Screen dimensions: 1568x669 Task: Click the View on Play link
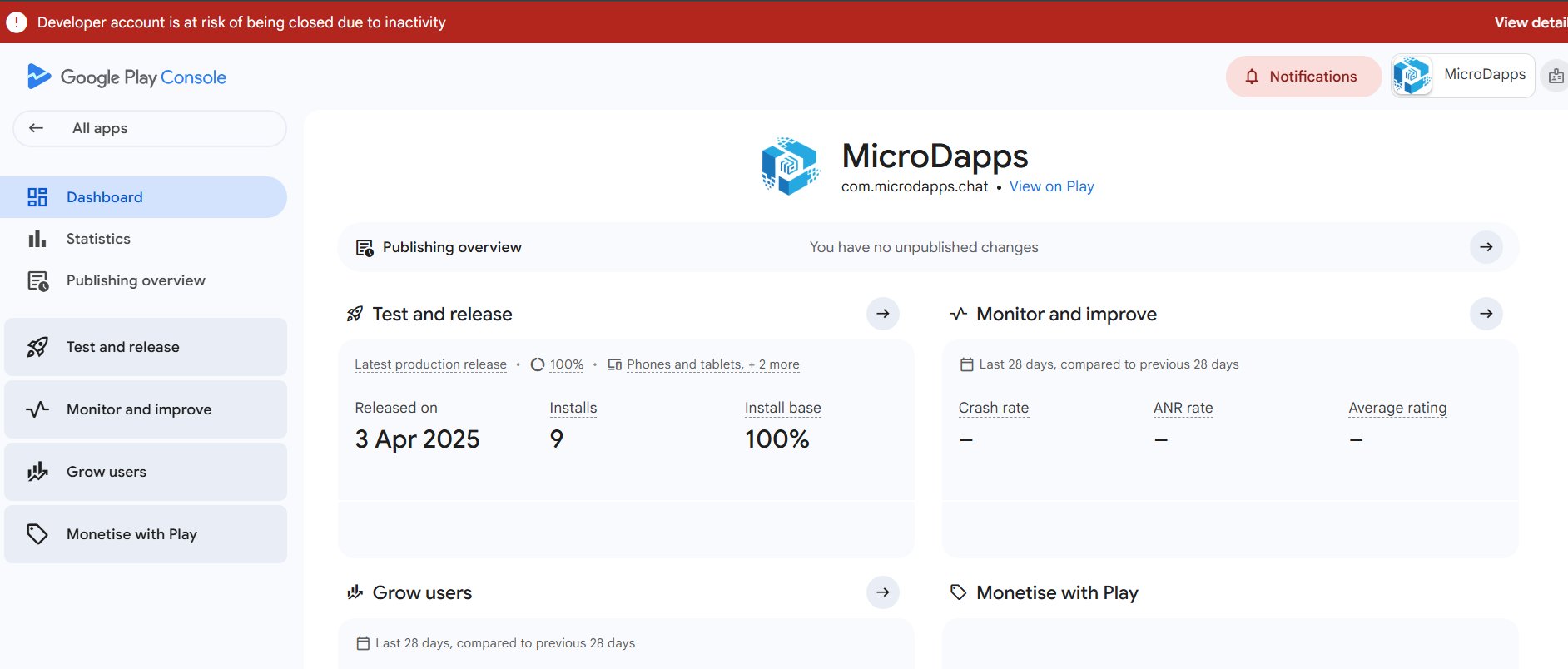1051,186
